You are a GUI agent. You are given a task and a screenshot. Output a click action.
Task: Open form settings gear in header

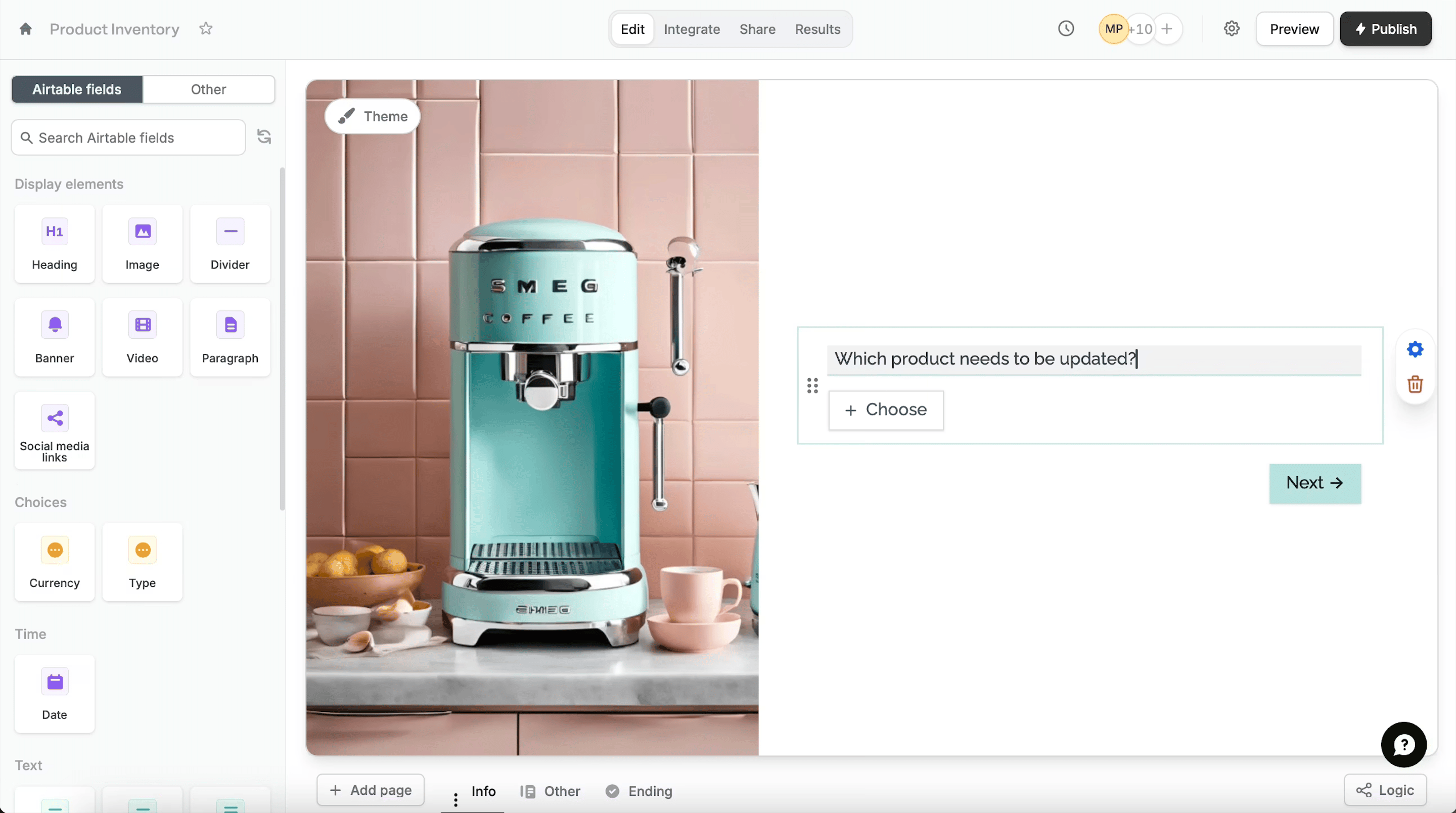point(1232,28)
